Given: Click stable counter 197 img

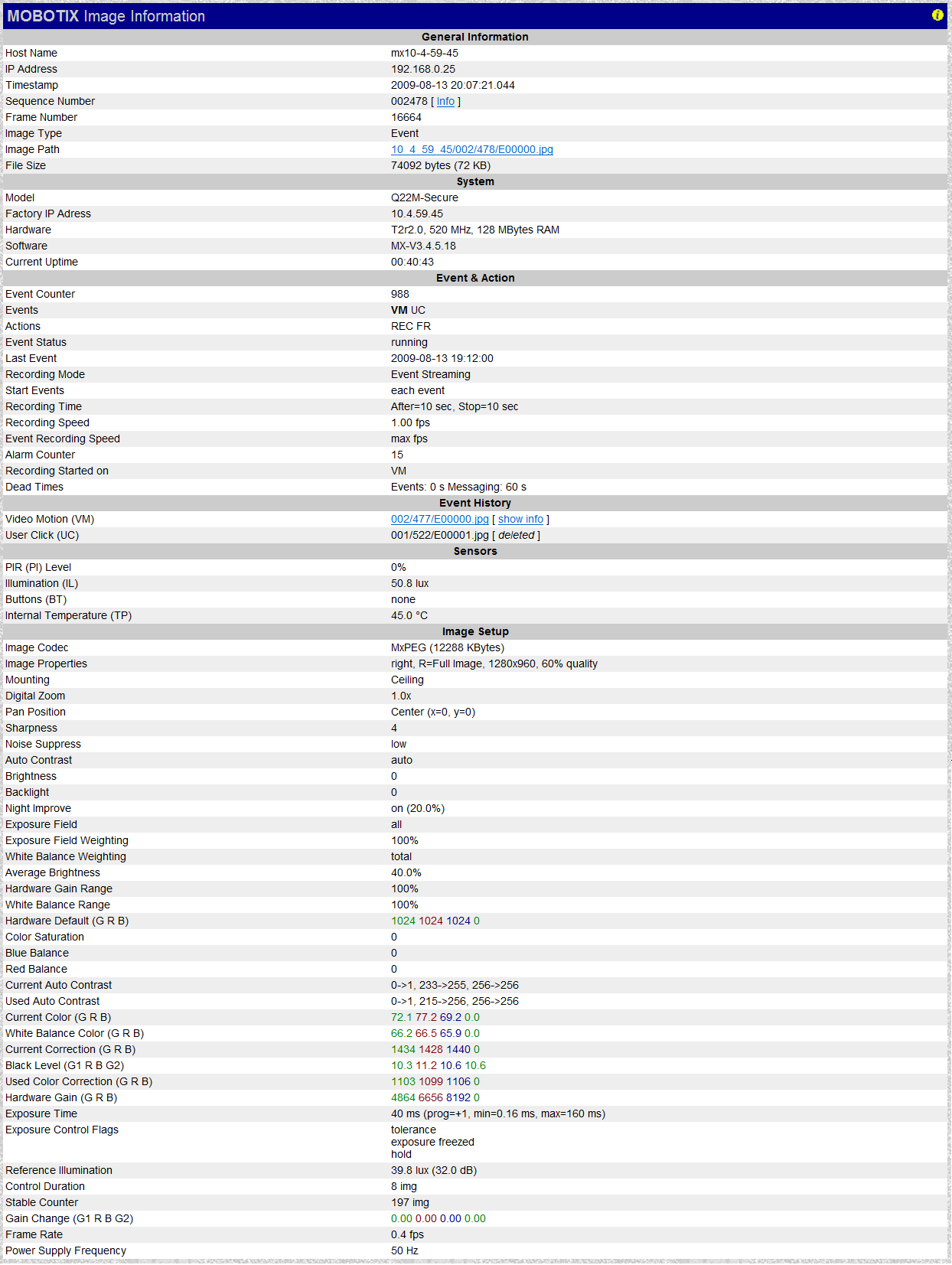Looking at the screenshot, I should pyautogui.click(x=410, y=1202).
